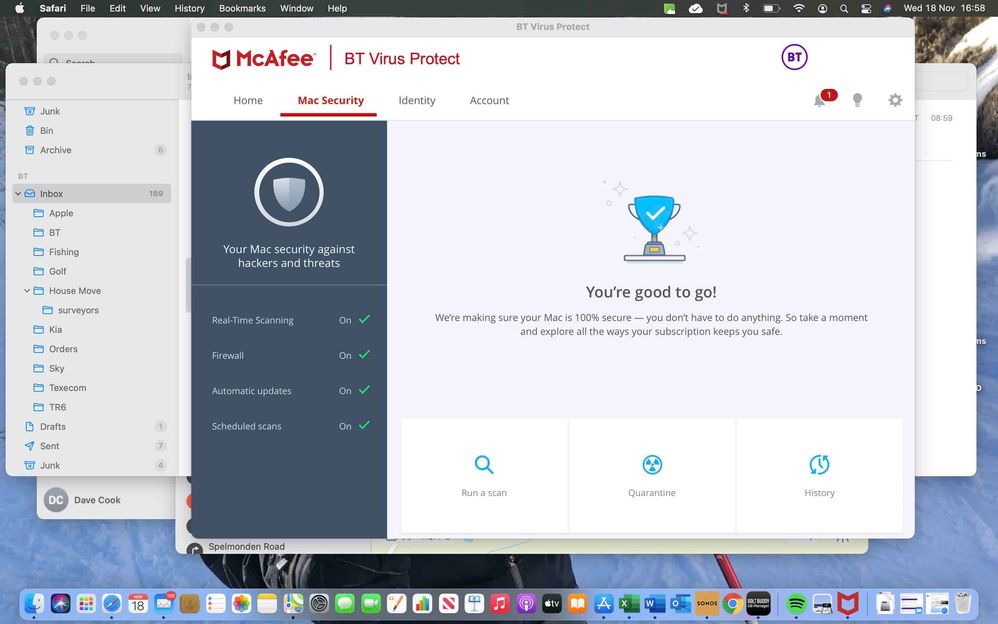Switch to the Identity tab
This screenshot has height=624, width=998.
(x=417, y=100)
